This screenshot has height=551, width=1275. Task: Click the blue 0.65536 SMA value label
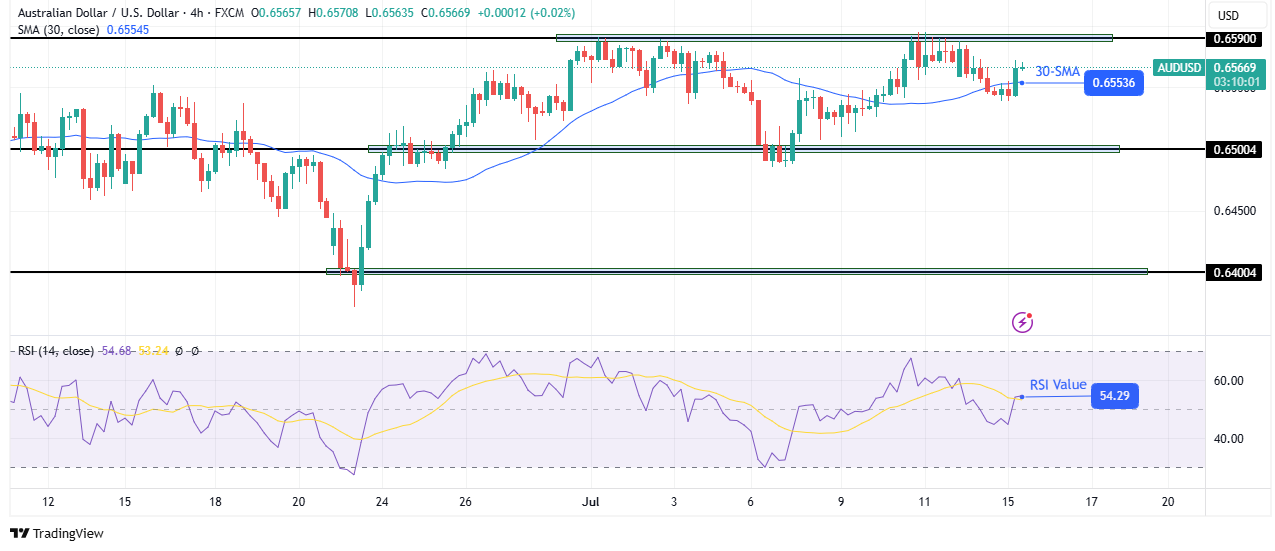pyautogui.click(x=1113, y=83)
